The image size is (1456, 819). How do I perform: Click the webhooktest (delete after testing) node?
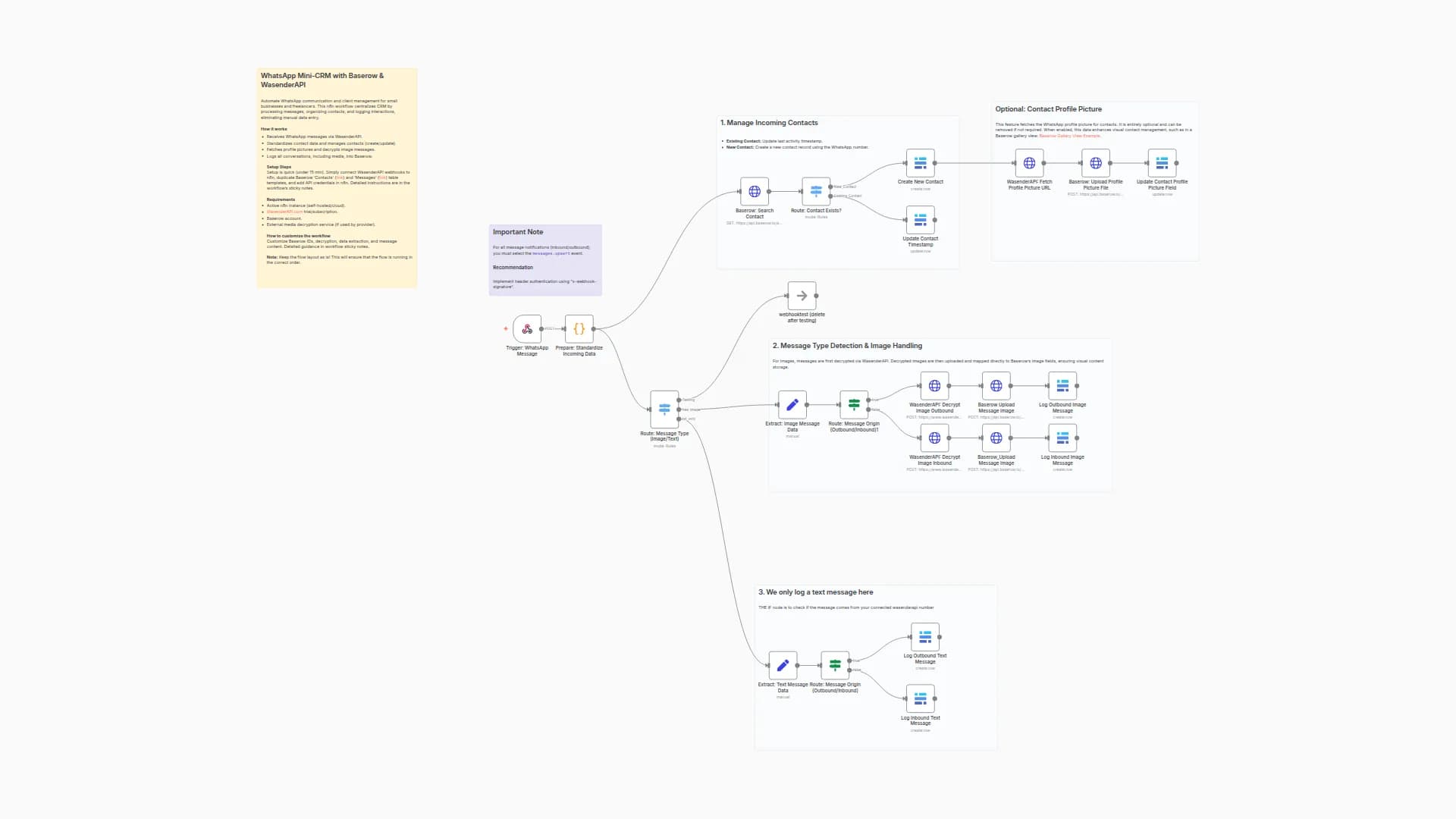click(801, 296)
